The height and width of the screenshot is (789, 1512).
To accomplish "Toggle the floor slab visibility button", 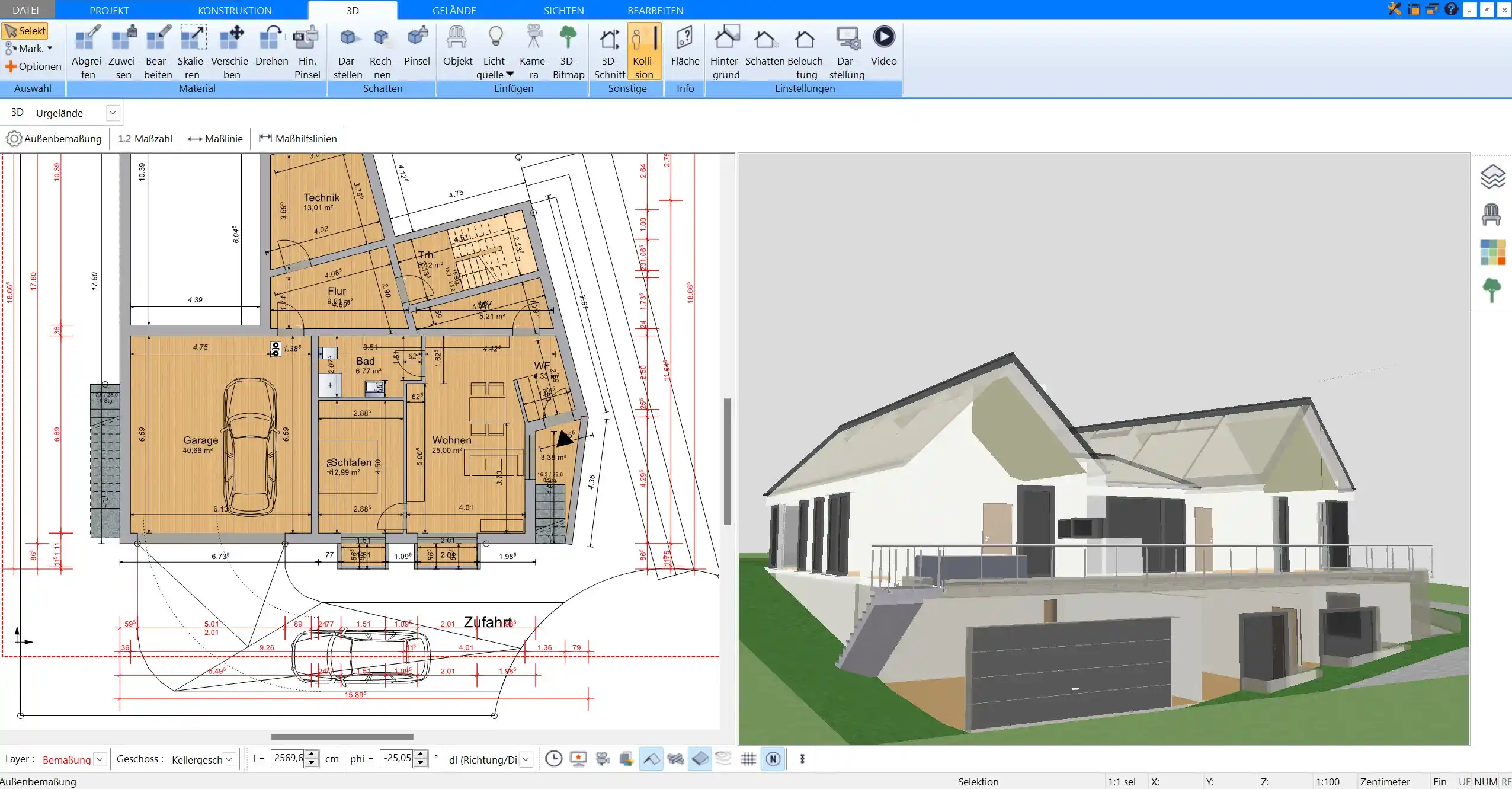I will point(700,759).
